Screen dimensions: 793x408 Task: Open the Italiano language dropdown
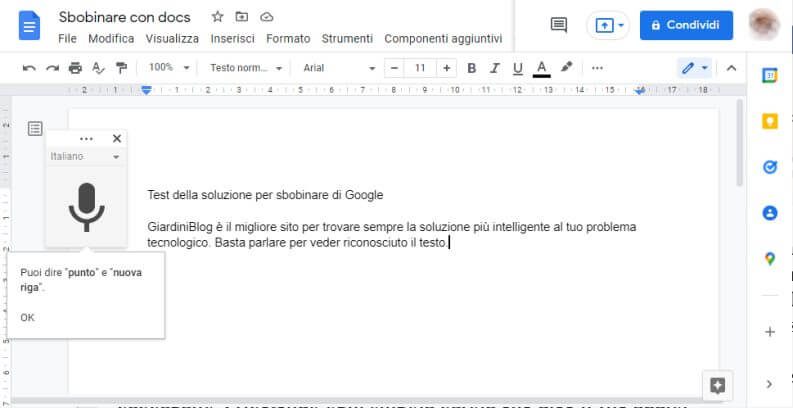(x=86, y=157)
